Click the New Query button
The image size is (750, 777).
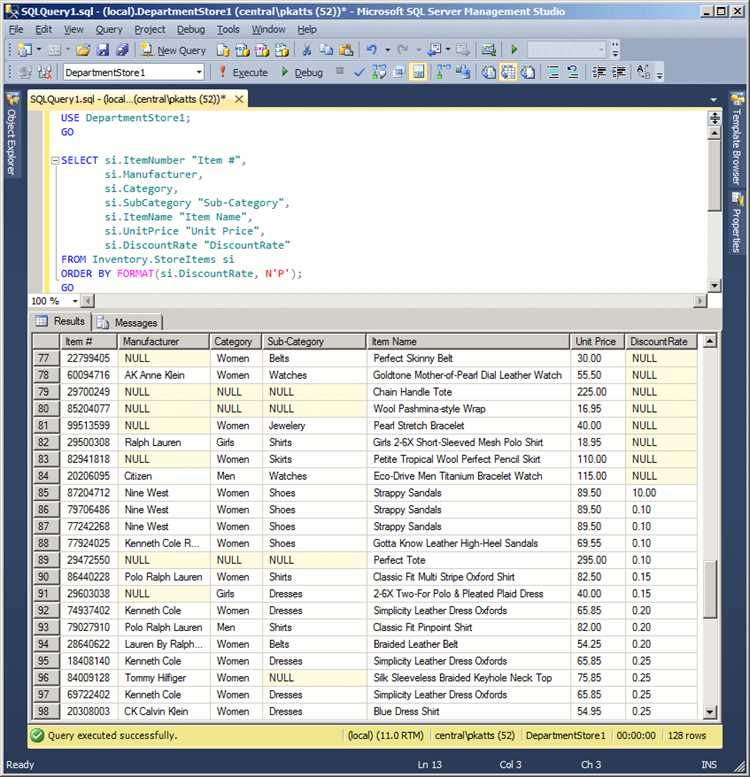point(173,50)
